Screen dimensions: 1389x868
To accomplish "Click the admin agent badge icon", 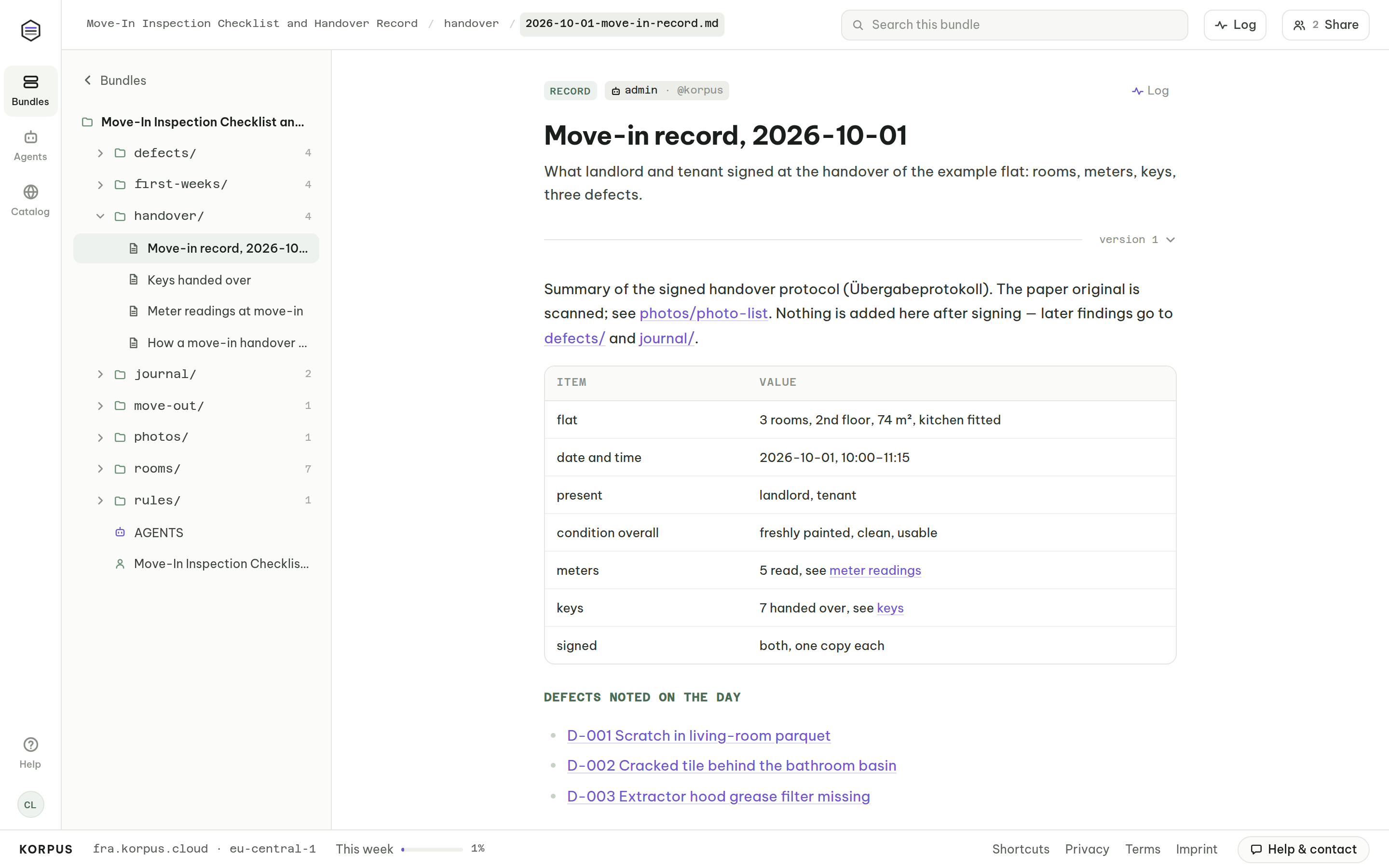I will click(x=616, y=91).
